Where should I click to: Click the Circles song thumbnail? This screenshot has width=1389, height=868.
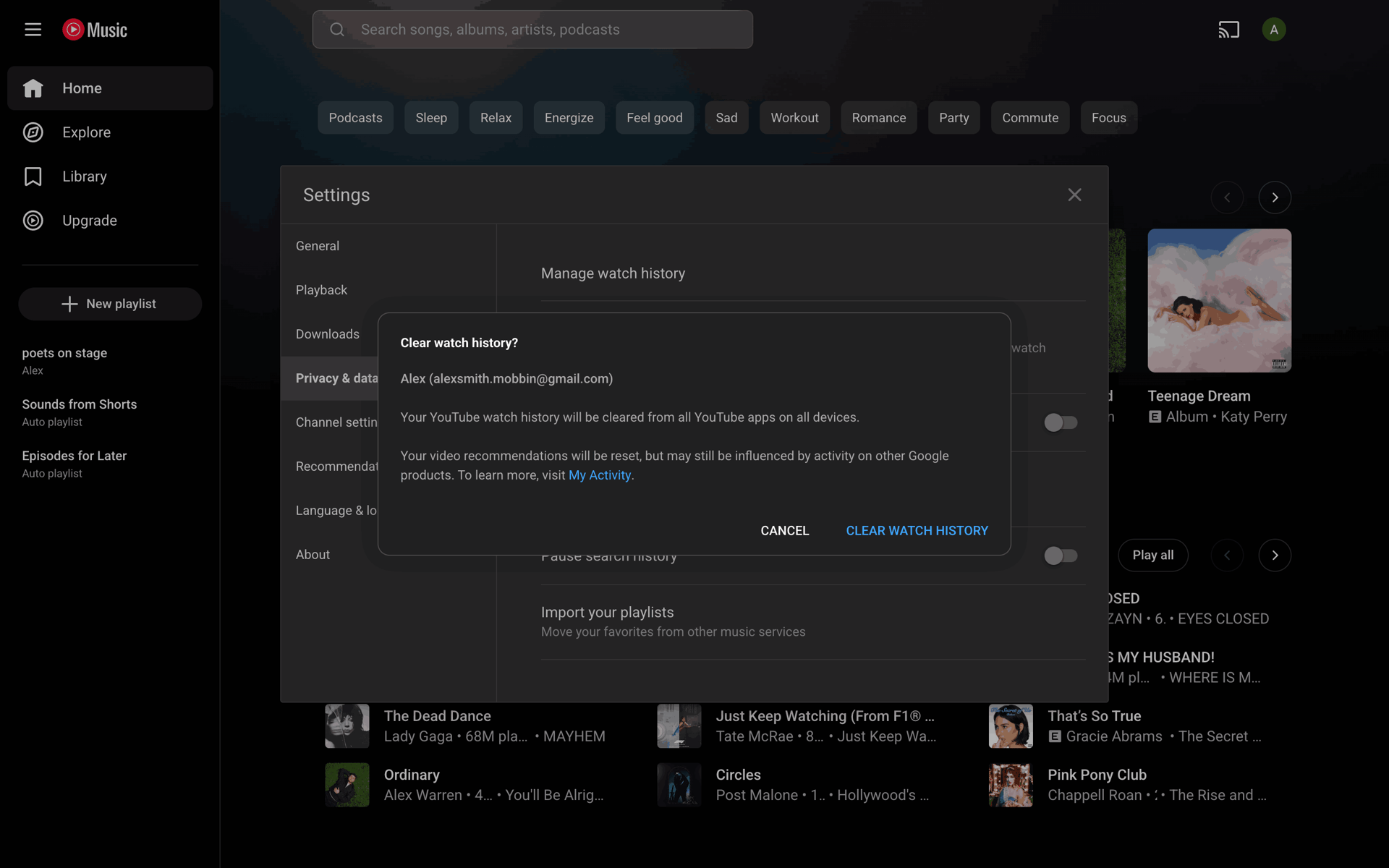pos(679,785)
